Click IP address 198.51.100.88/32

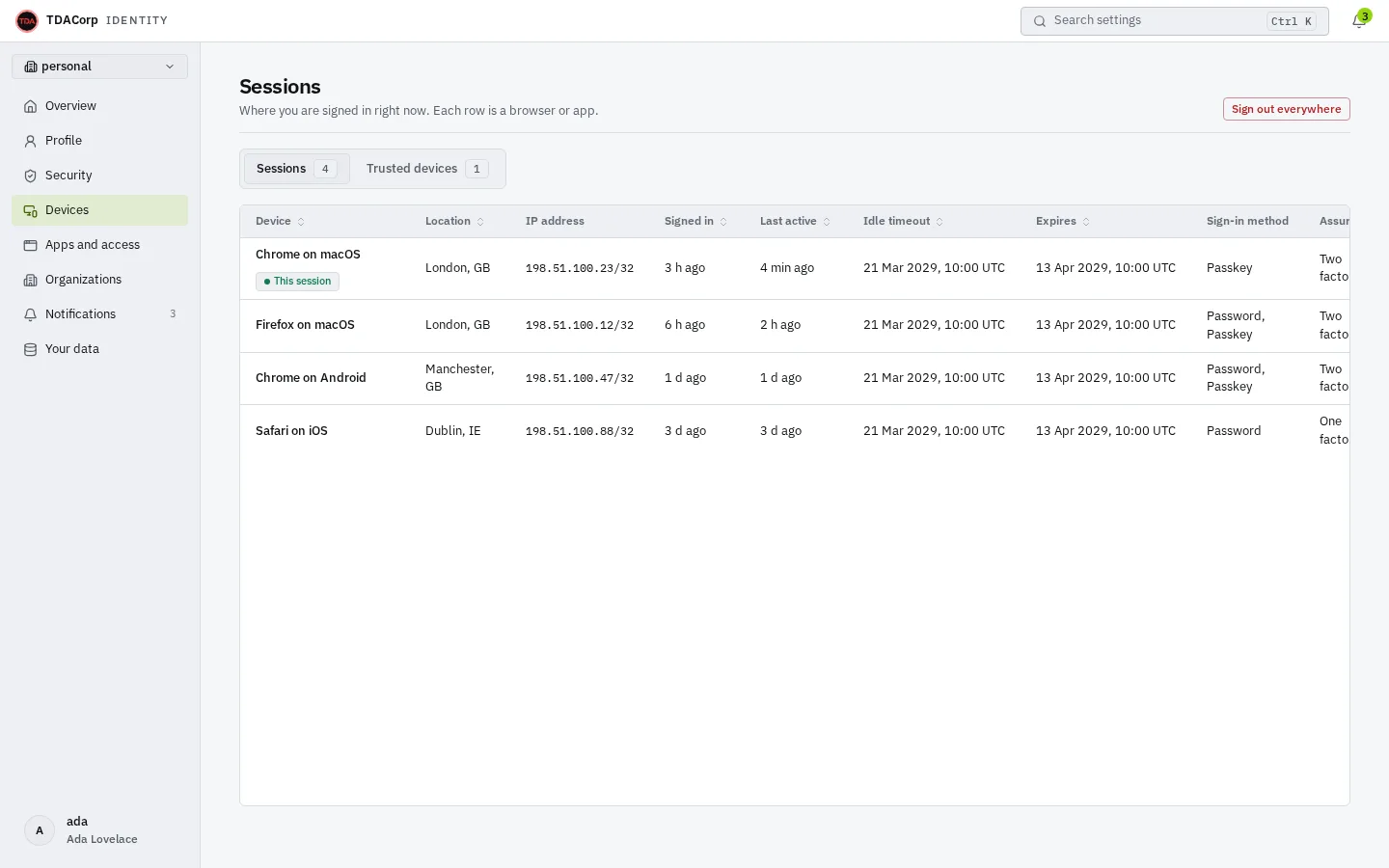click(580, 431)
